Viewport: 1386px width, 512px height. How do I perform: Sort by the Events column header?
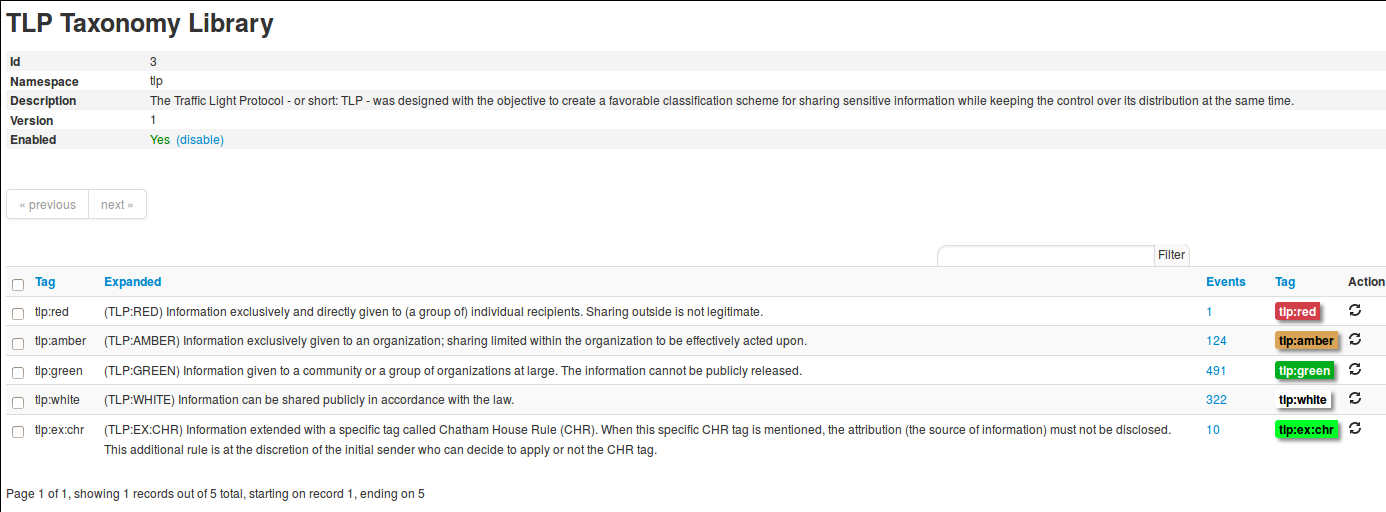(1225, 282)
